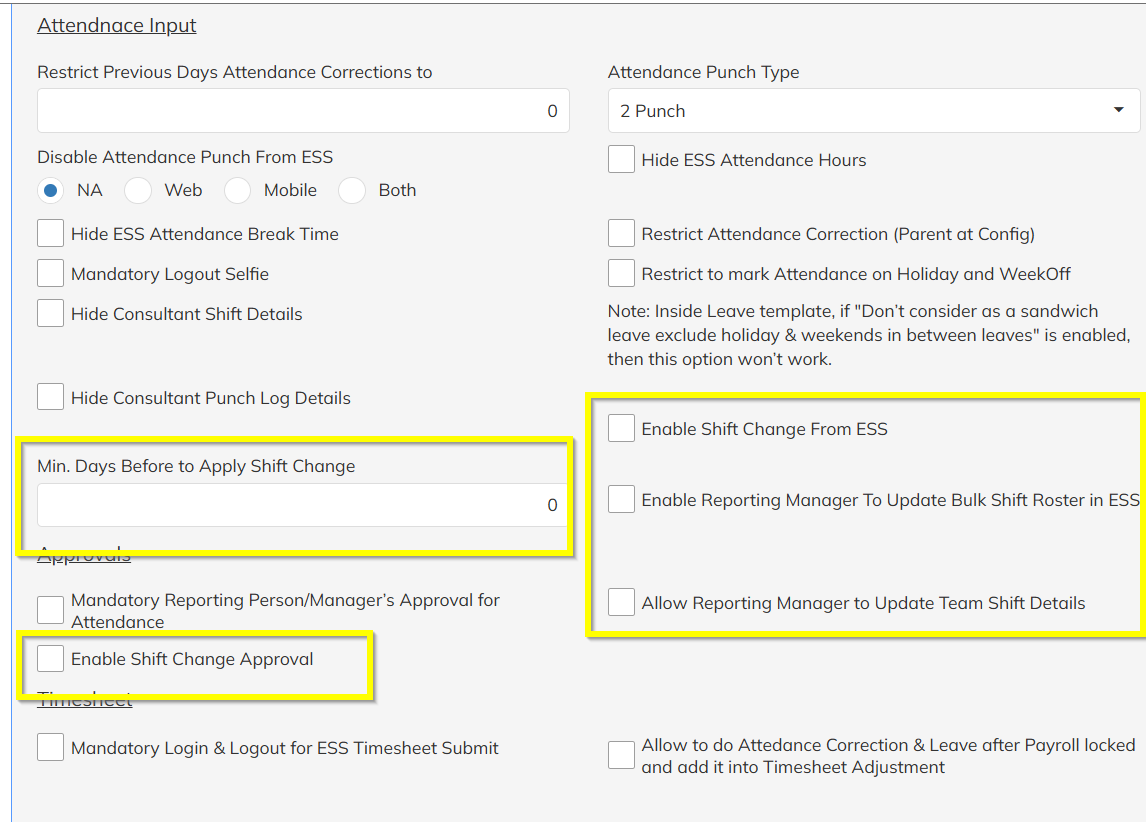Toggle Hide Consultant Punch Log Details
1146x822 pixels.
(x=50, y=398)
